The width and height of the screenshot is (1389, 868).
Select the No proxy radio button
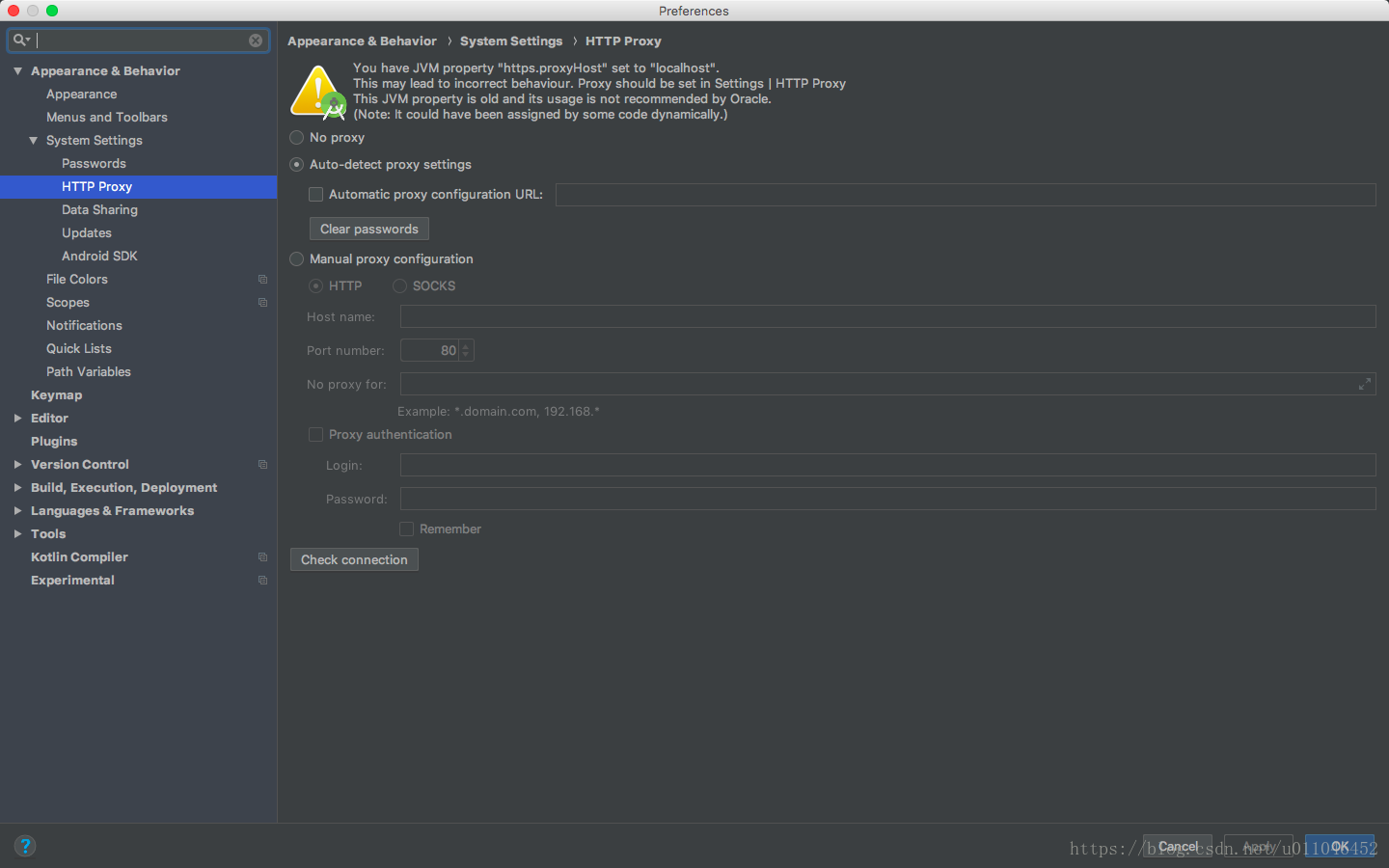[x=296, y=137]
